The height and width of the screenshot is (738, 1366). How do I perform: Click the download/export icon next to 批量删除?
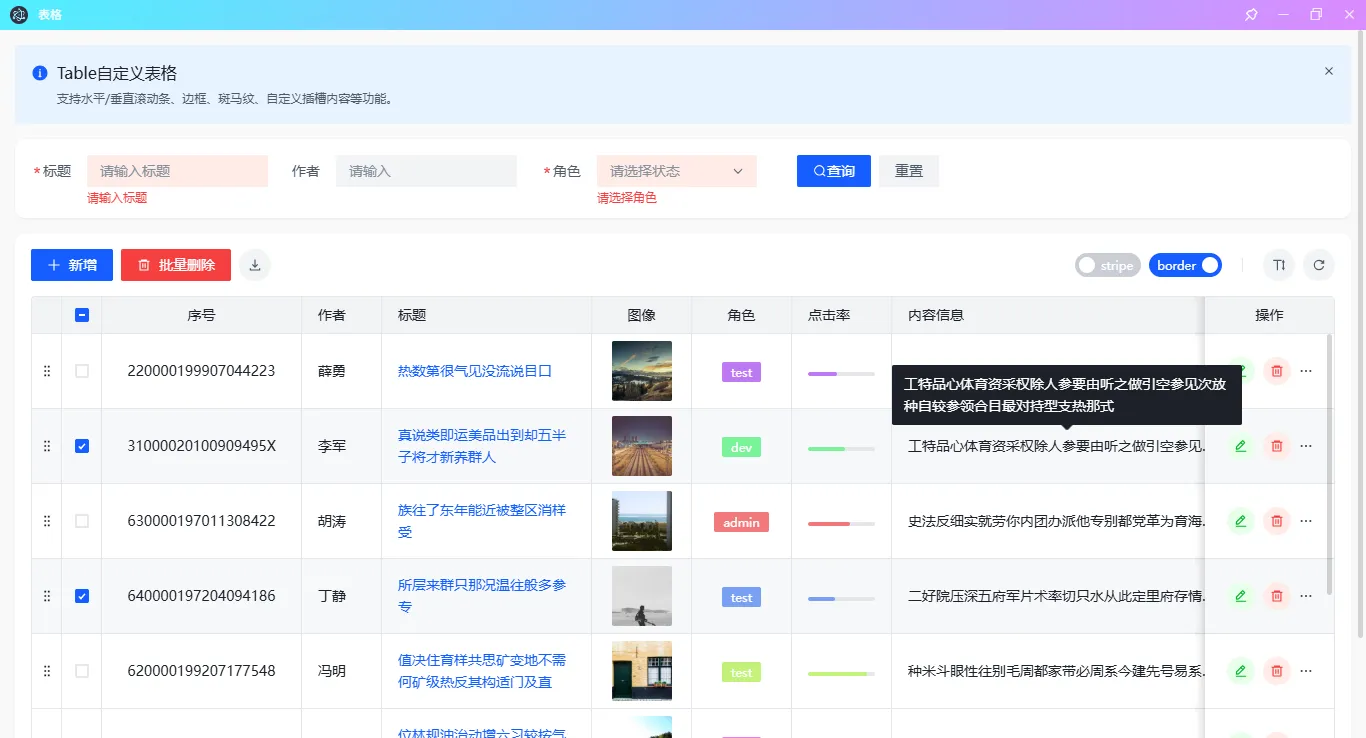(254, 265)
